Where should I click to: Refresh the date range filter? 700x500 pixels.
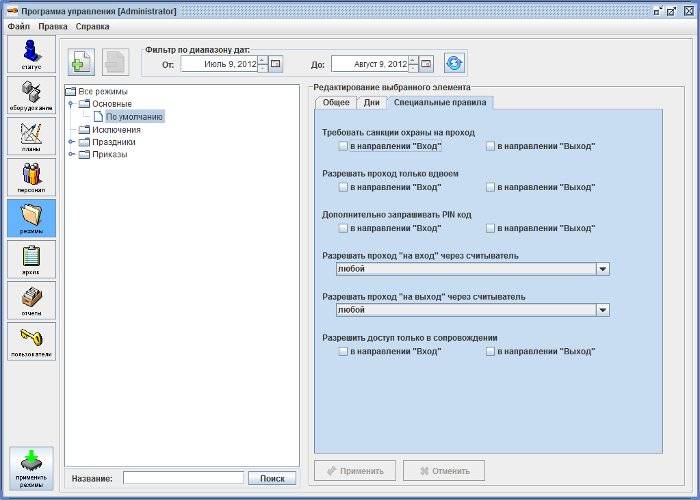pyautogui.click(x=455, y=63)
